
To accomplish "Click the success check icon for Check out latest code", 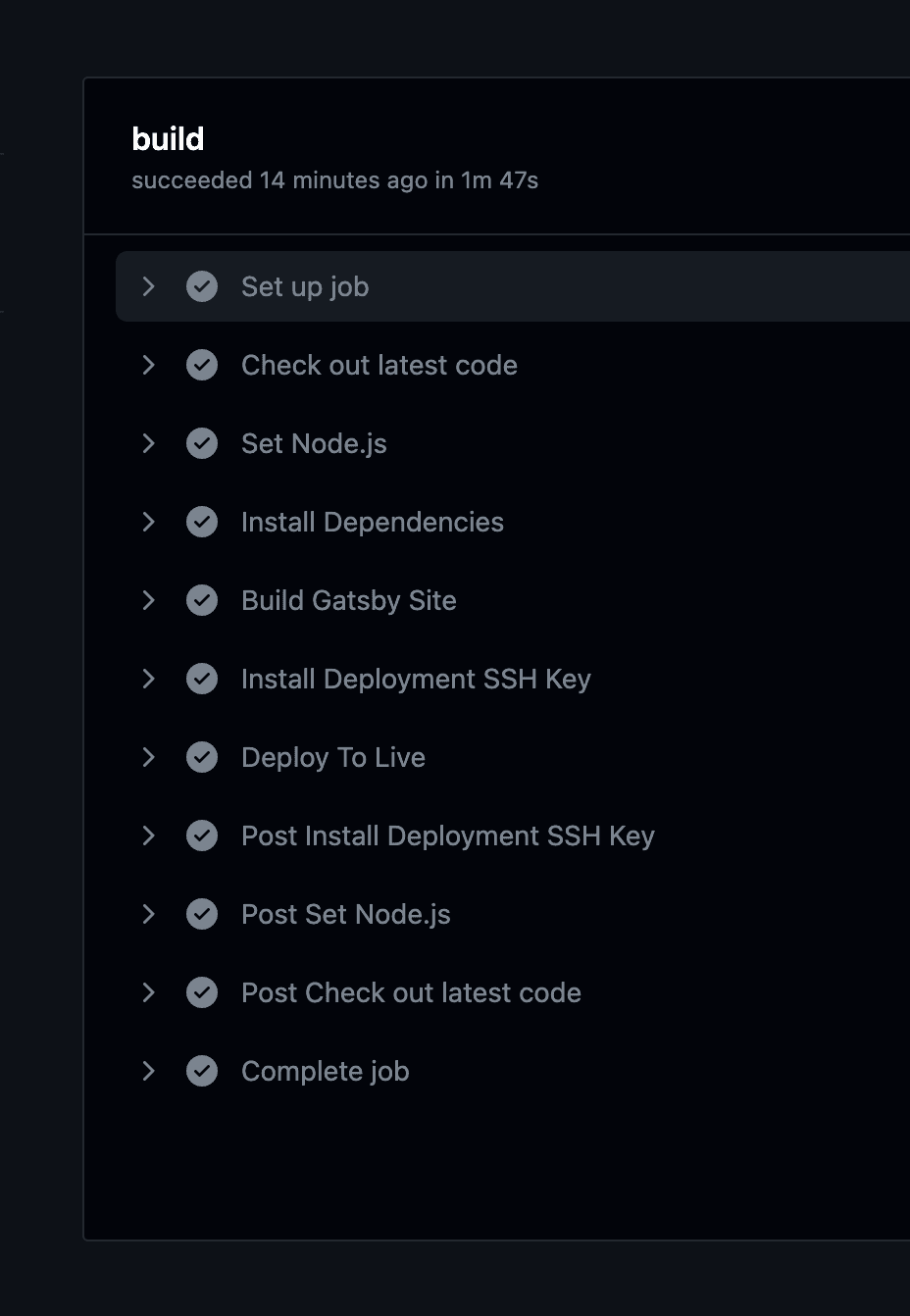I will pos(202,365).
